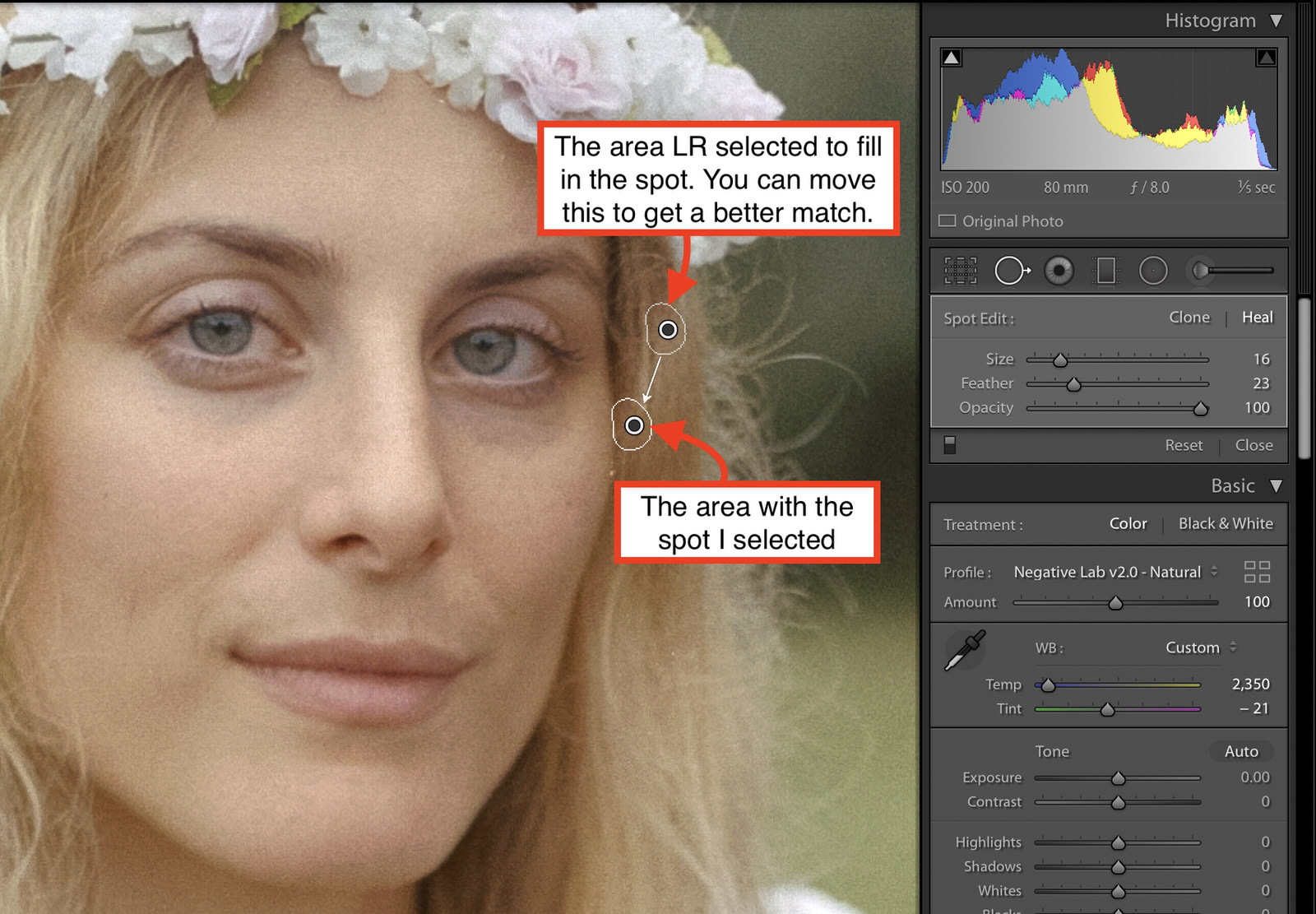
Task: Toggle the Spot Edit panel on/off switch
Action: [x=950, y=445]
